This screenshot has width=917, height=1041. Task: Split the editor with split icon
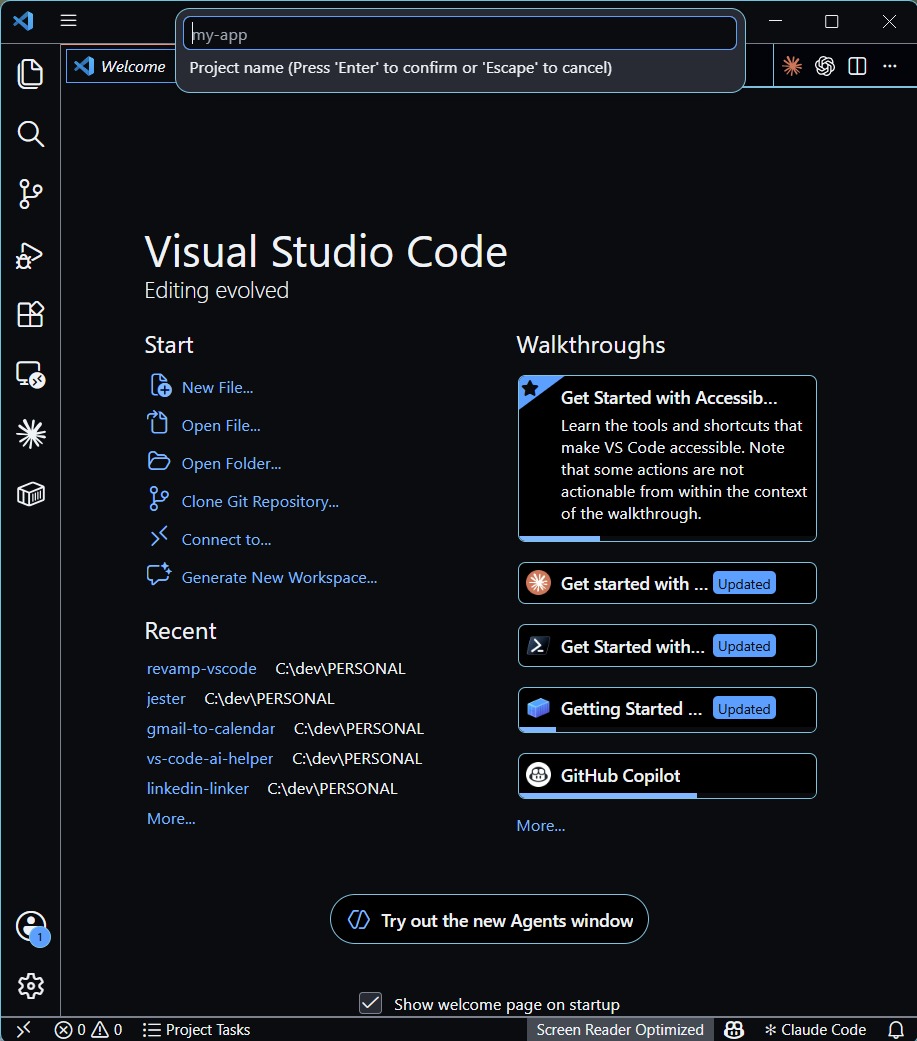pos(857,66)
